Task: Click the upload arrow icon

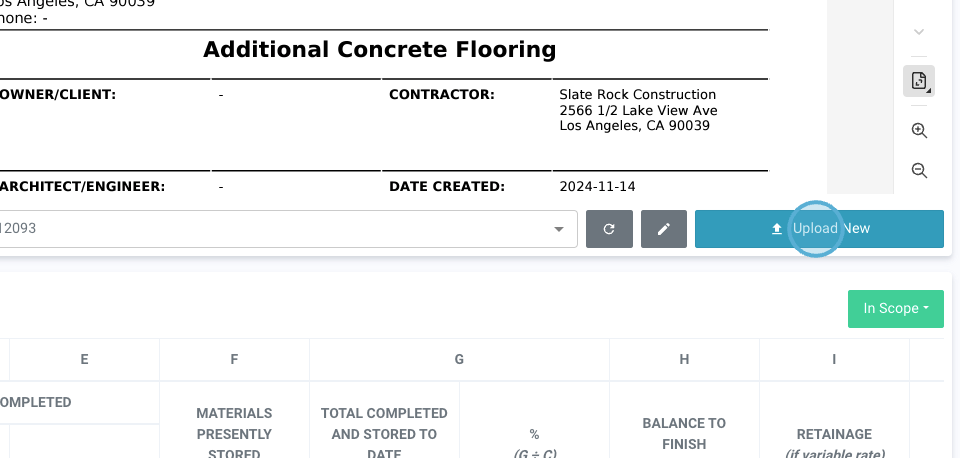Action: tap(777, 229)
